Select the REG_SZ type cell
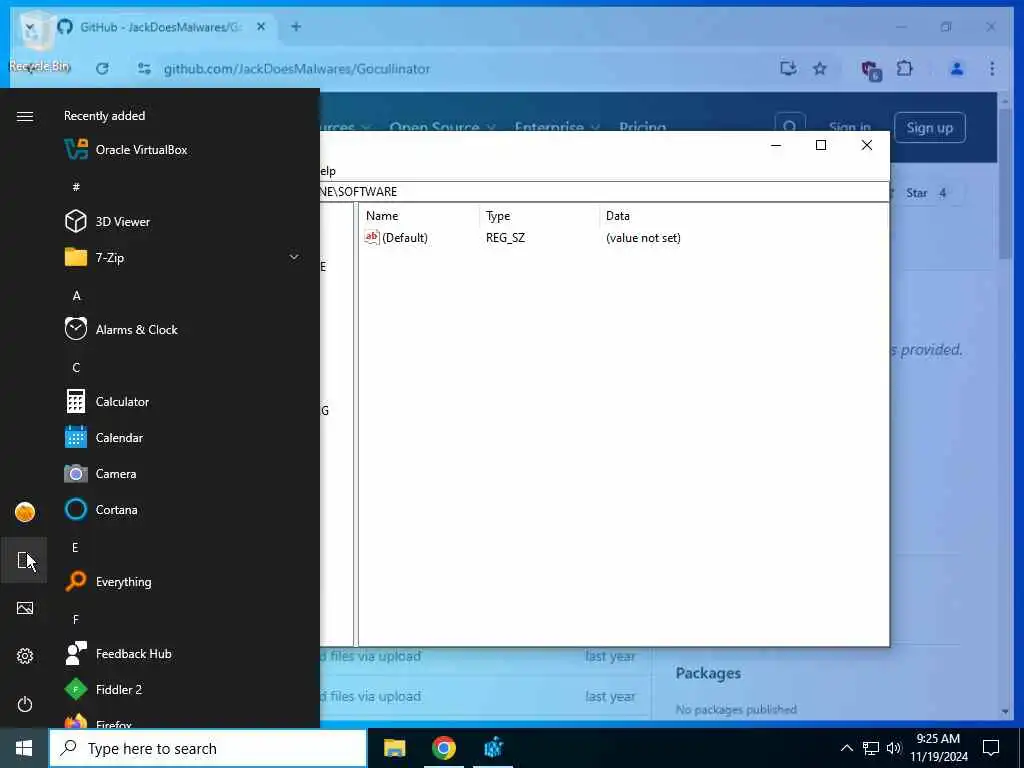 [x=505, y=238]
